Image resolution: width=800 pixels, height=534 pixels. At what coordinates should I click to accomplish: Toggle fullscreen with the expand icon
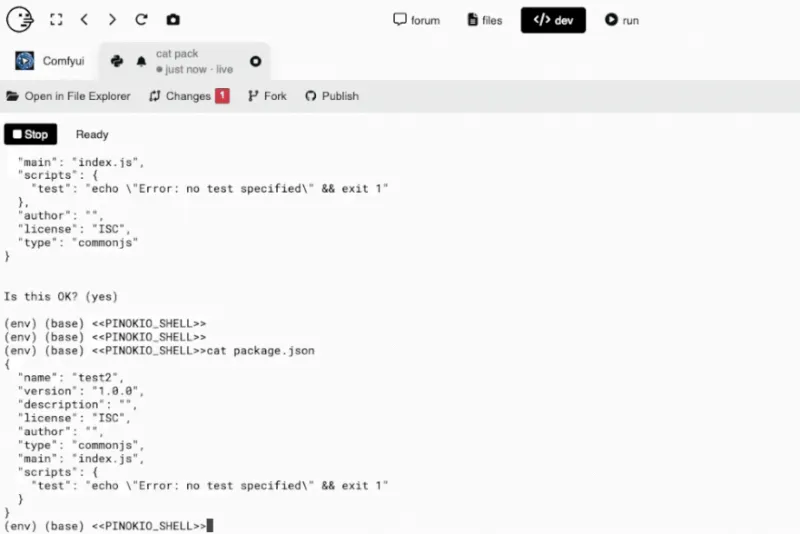[x=56, y=20]
